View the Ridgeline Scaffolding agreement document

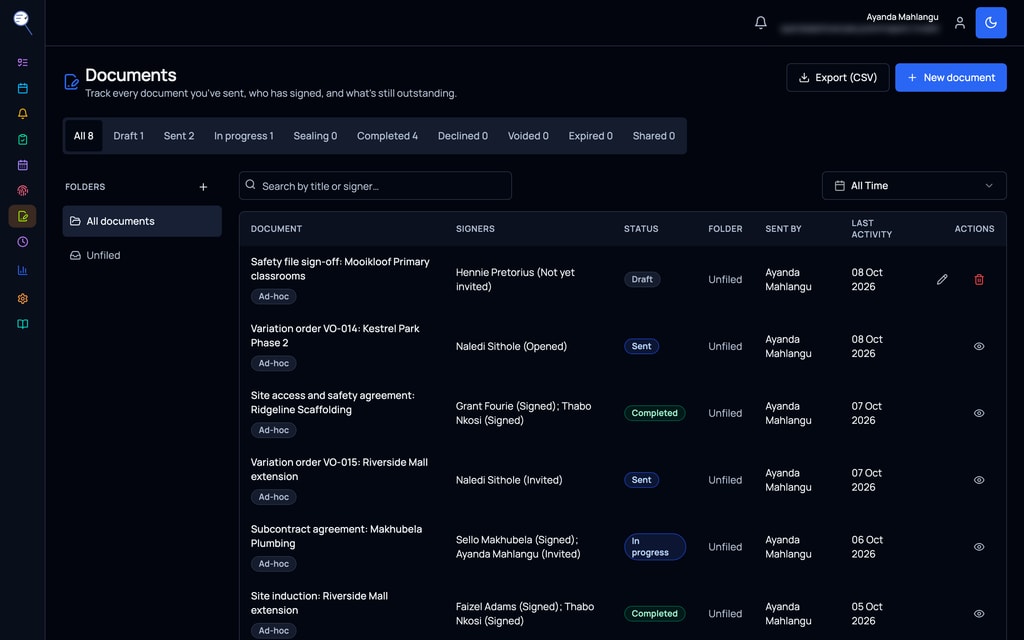[979, 413]
